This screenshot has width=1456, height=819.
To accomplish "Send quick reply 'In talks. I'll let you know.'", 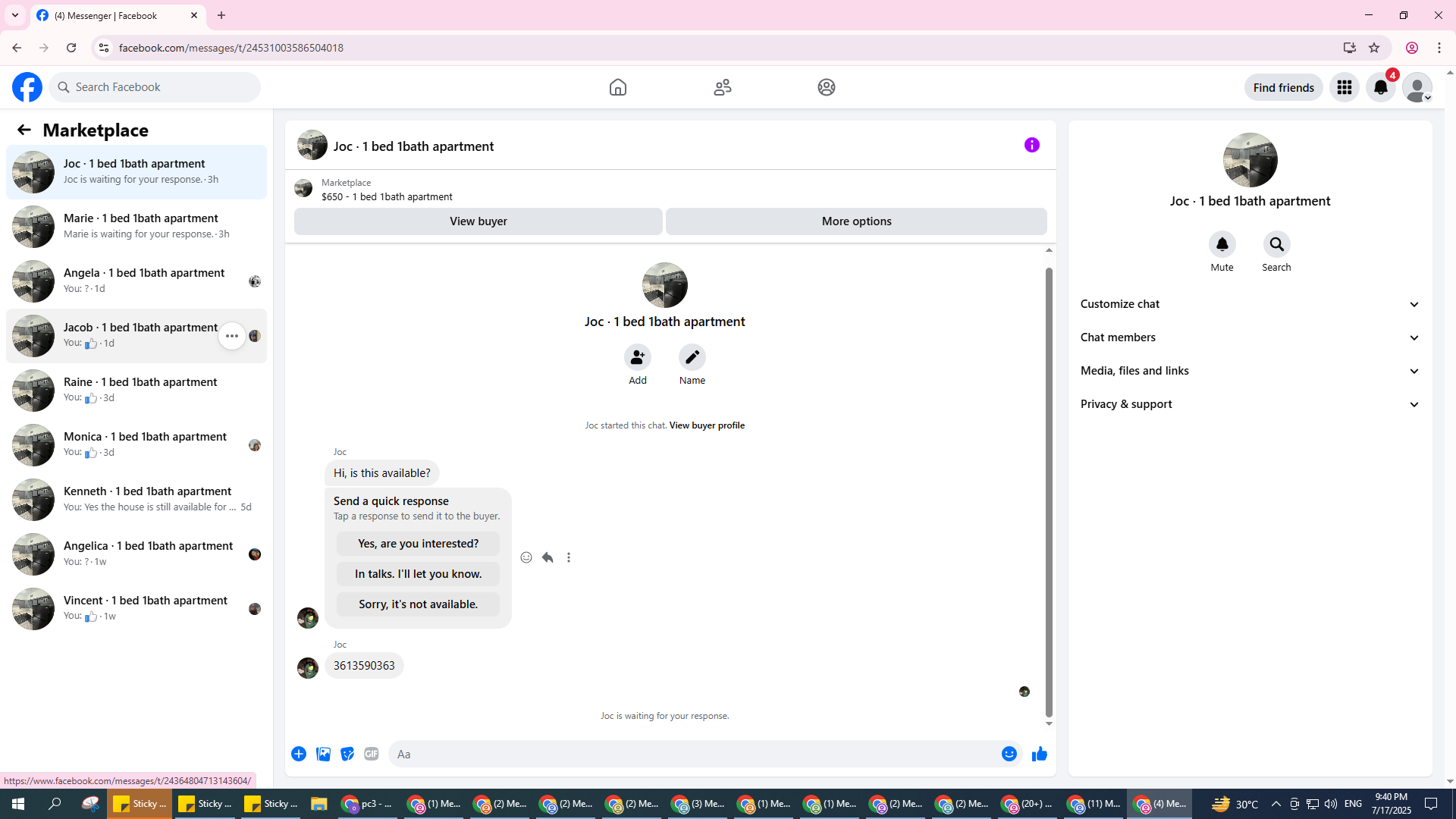I will (419, 574).
